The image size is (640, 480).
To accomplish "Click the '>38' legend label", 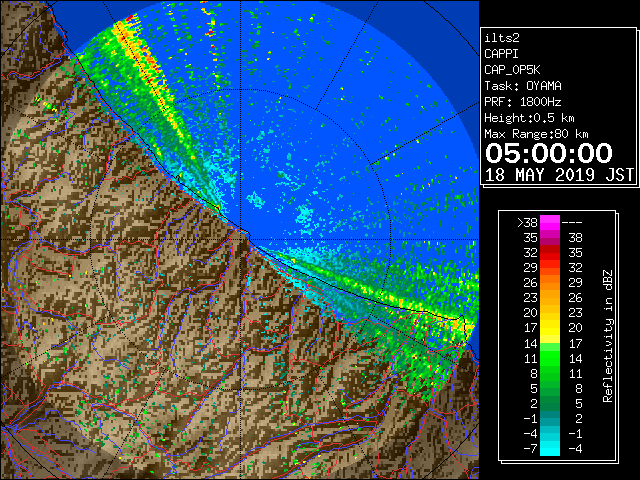I will pyautogui.click(x=527, y=223).
